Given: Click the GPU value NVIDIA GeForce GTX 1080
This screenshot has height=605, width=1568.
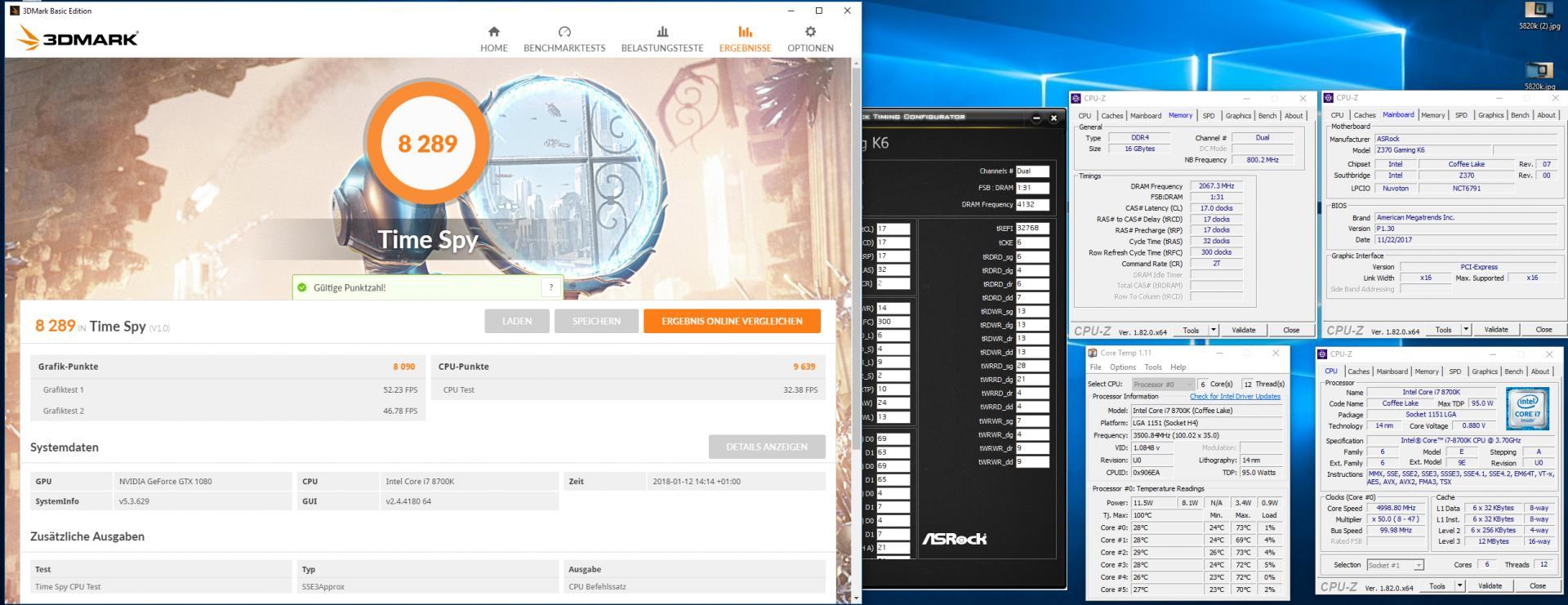Looking at the screenshot, I should (166, 482).
